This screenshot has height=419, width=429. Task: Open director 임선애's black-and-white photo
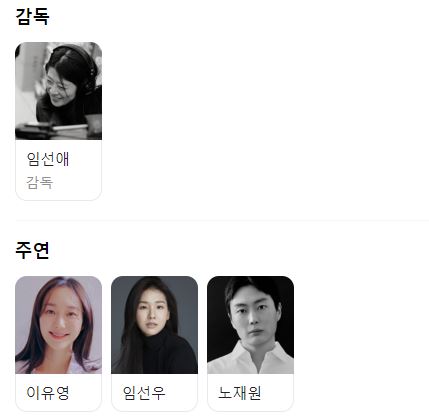tap(58, 91)
